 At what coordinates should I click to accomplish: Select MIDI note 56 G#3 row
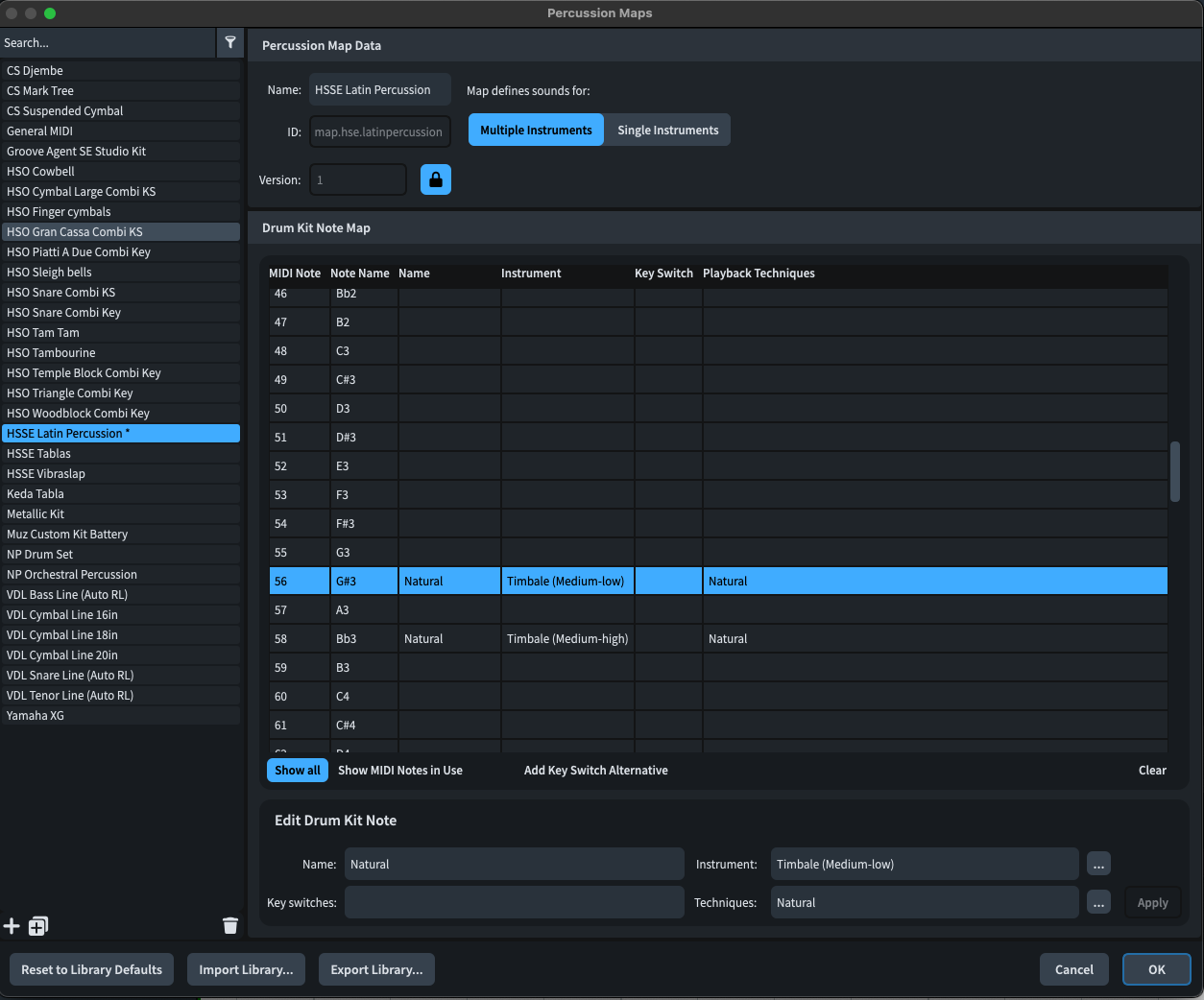[718, 581]
